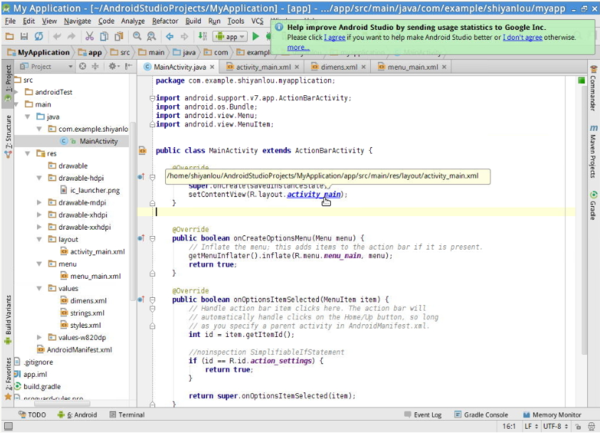This screenshot has height=433, width=600.
Task: Collapse the res folder in project tree
Action: tap(28, 153)
